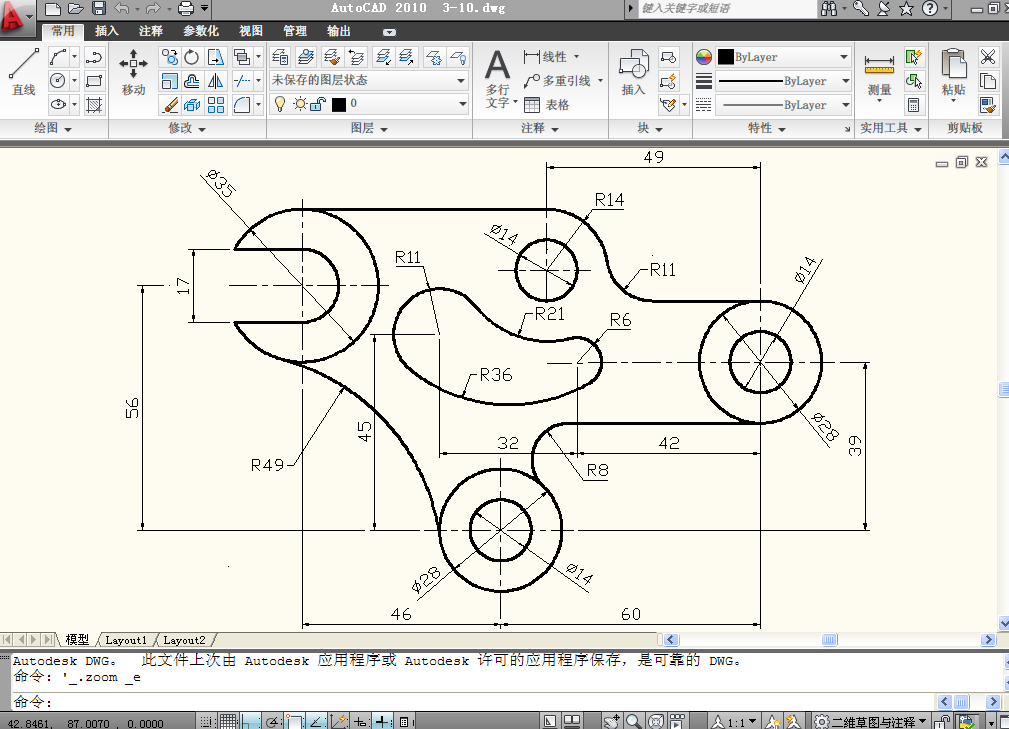Click the 移动 (Move) tool

pyautogui.click(x=133, y=71)
